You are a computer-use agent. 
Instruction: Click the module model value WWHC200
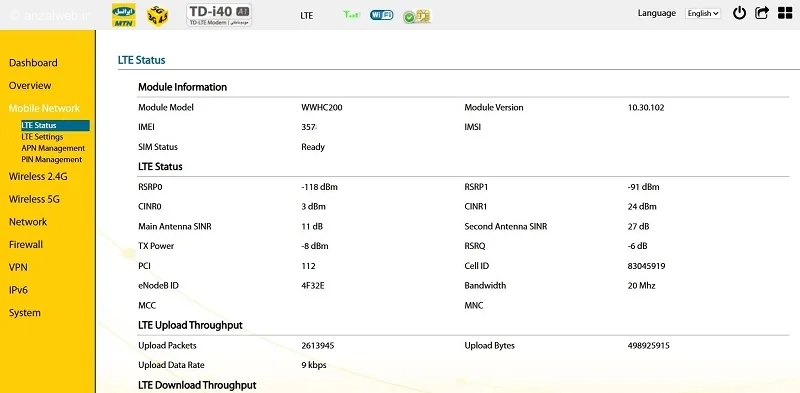tap(322, 108)
